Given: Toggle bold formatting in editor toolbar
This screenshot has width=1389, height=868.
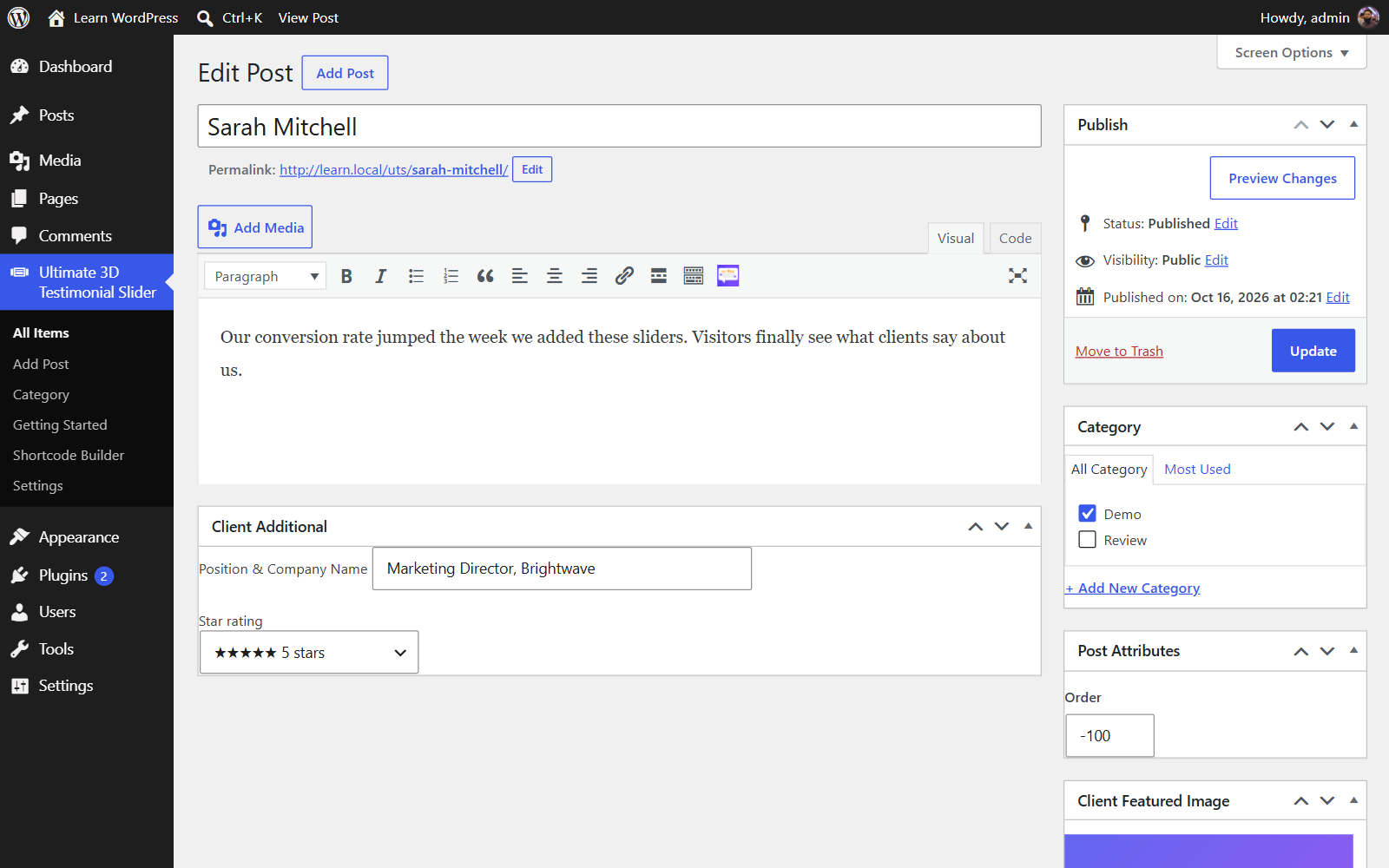Looking at the screenshot, I should coord(346,276).
